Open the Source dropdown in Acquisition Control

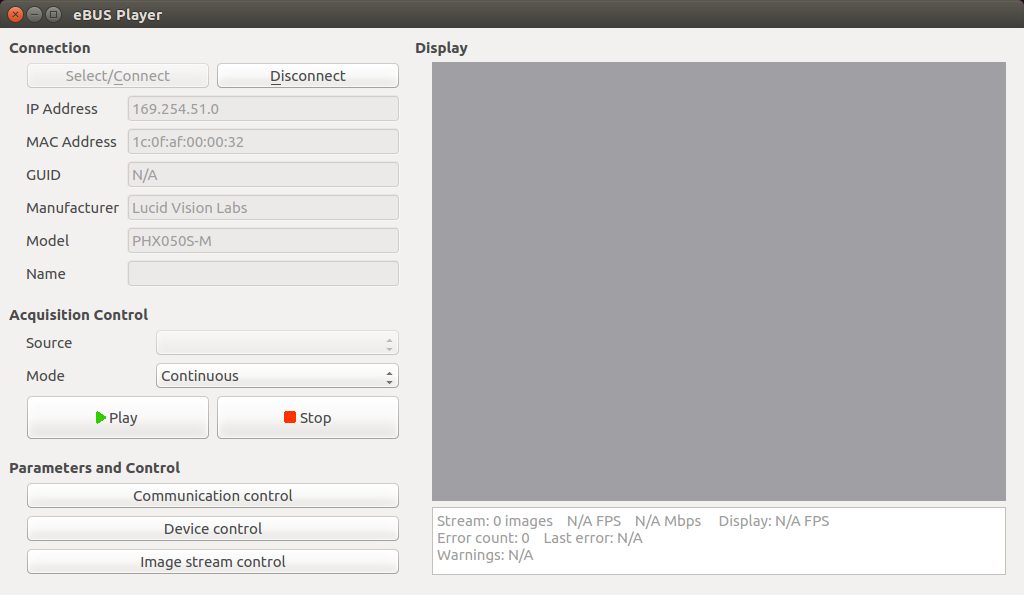pyautogui.click(x=277, y=343)
